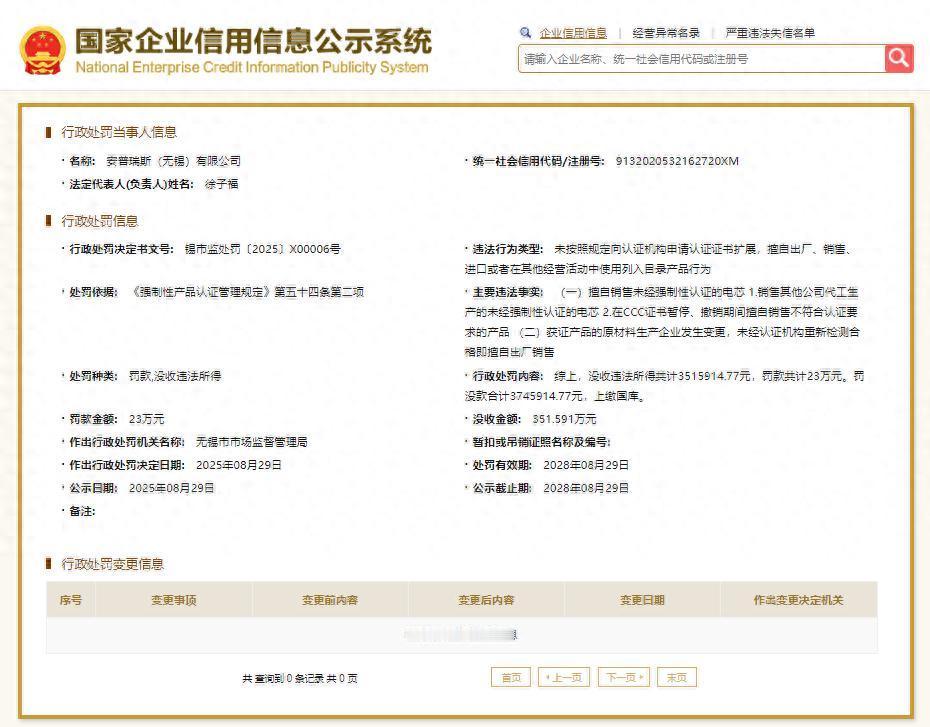
Task: Select publicity date value beside 公示日期
Action: pos(171,488)
